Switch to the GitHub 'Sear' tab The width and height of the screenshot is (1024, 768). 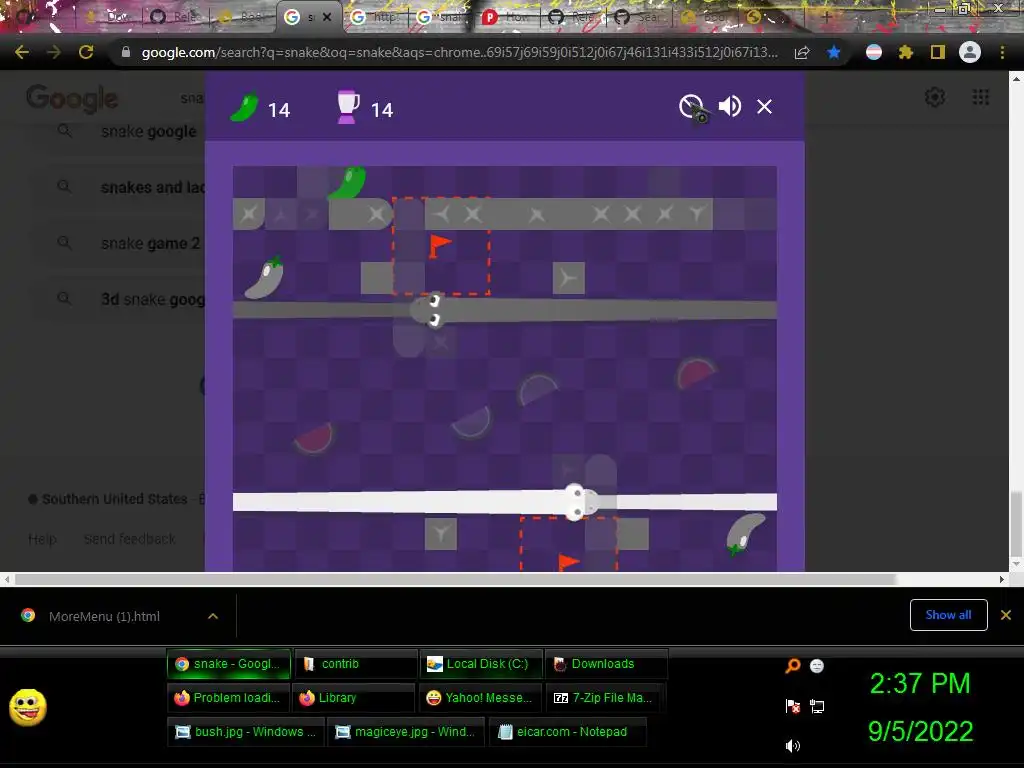point(639,17)
